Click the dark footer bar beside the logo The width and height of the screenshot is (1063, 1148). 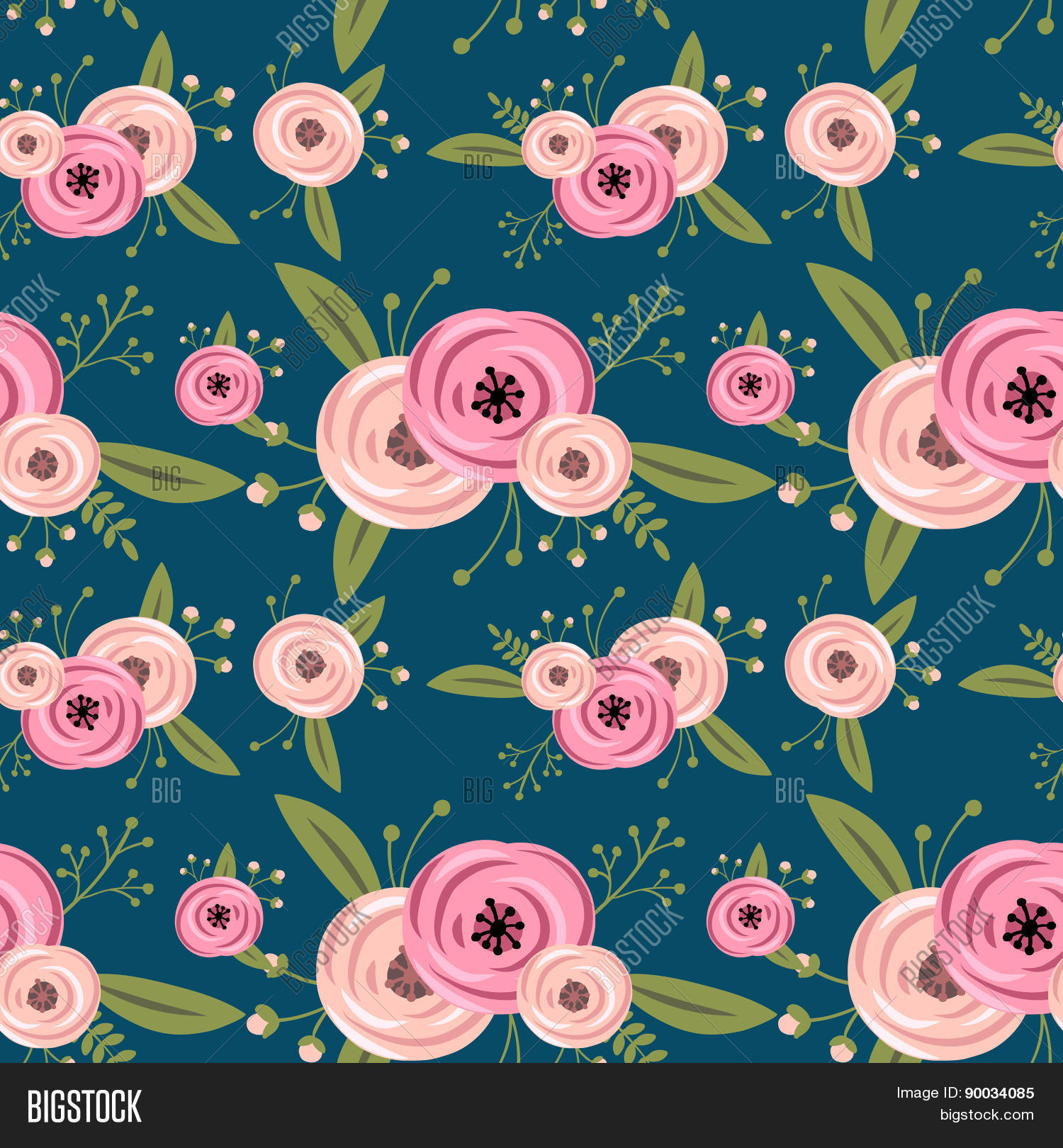[x=496, y=1105]
